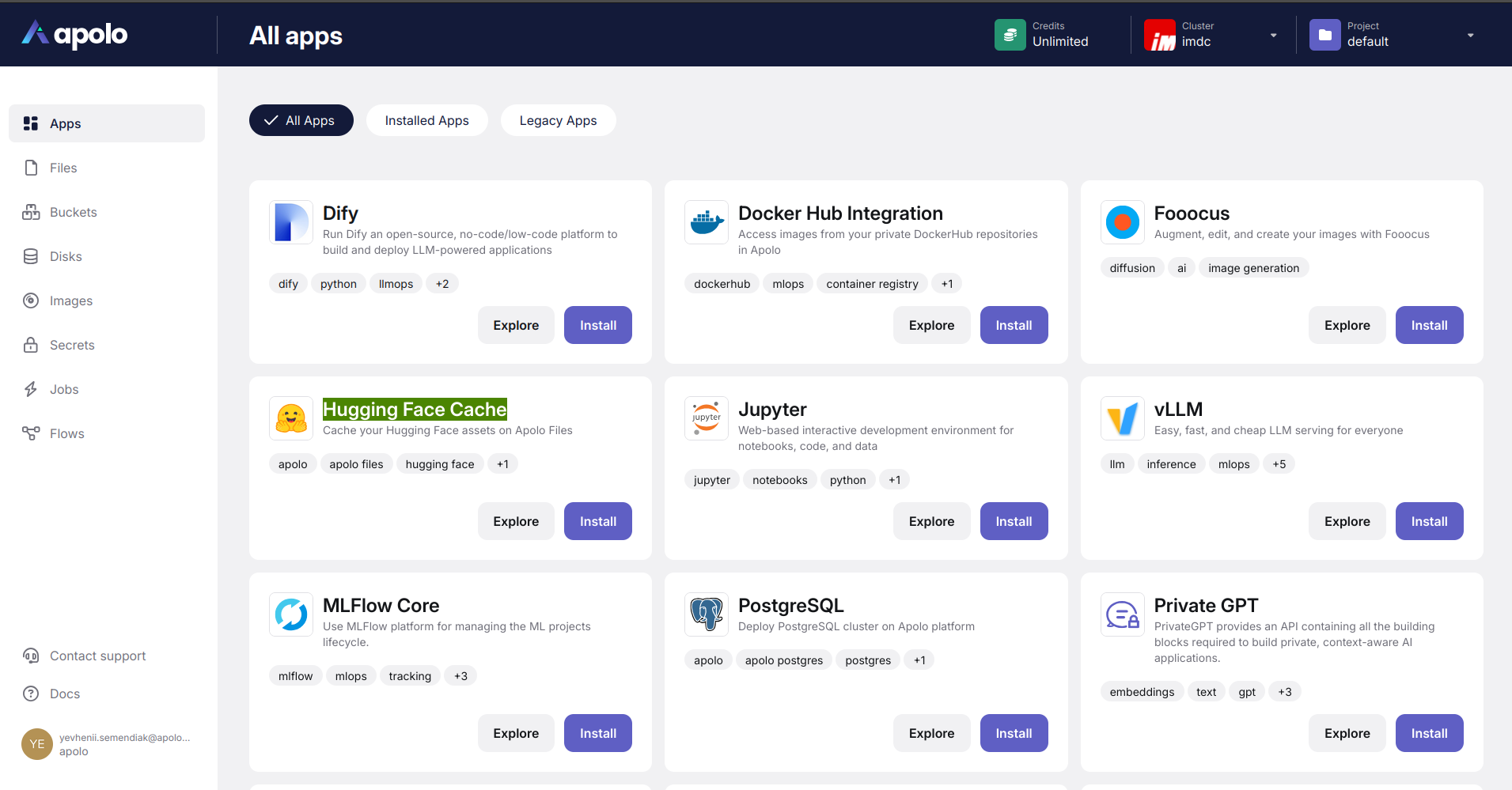Click the YE user avatar
1512x790 pixels.
(37, 744)
